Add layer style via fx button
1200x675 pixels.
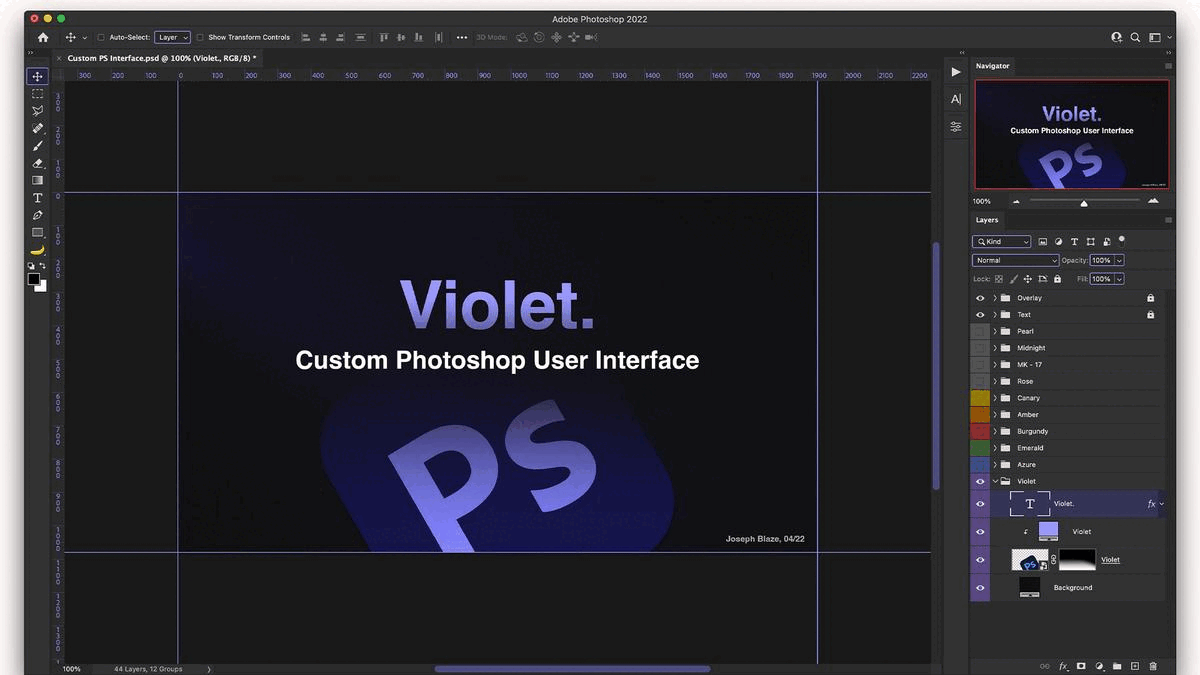coord(1063,666)
